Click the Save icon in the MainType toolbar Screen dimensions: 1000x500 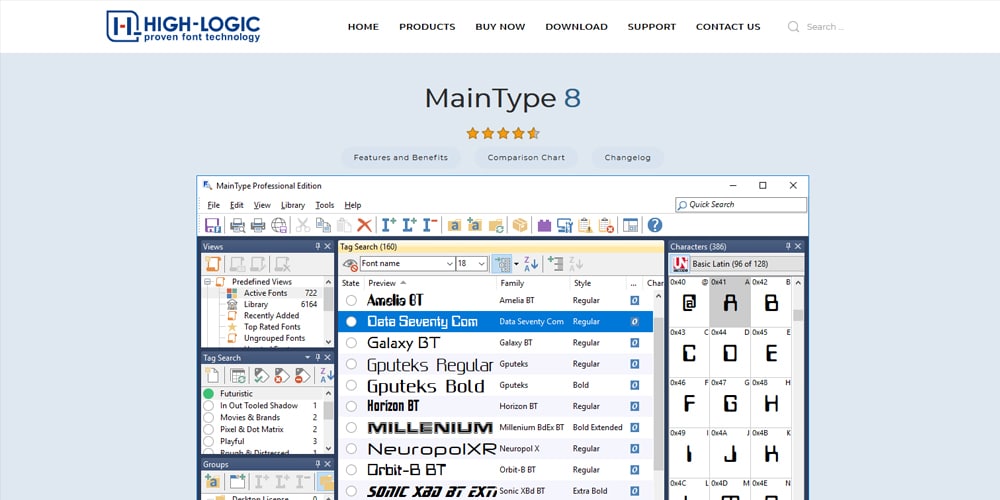[212, 225]
